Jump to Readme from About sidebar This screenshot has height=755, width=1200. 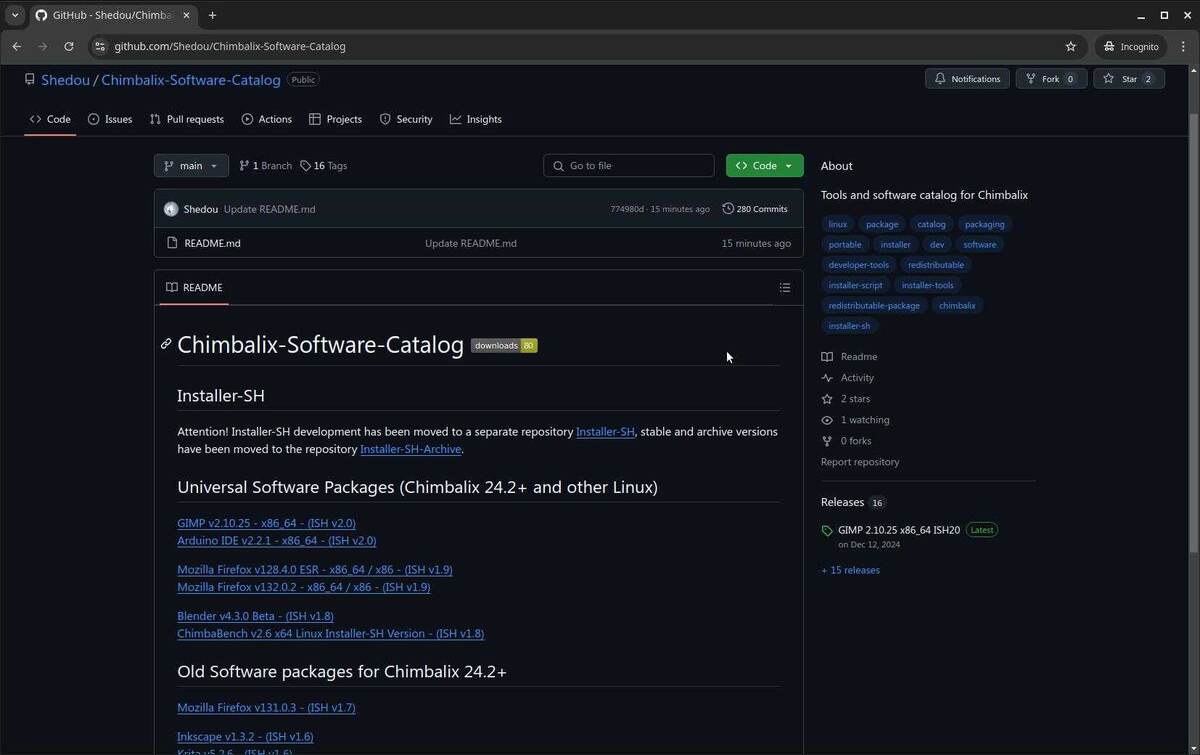[849, 357]
